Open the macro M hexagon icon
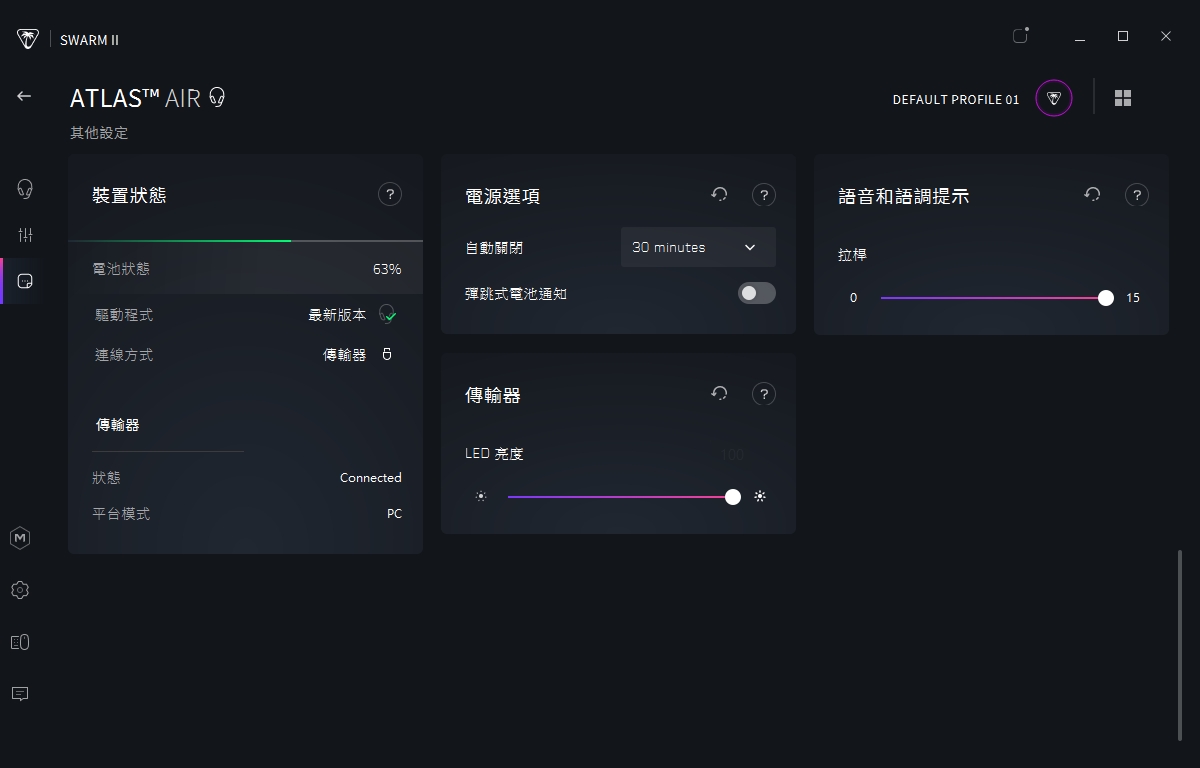1200x768 pixels. point(20,538)
